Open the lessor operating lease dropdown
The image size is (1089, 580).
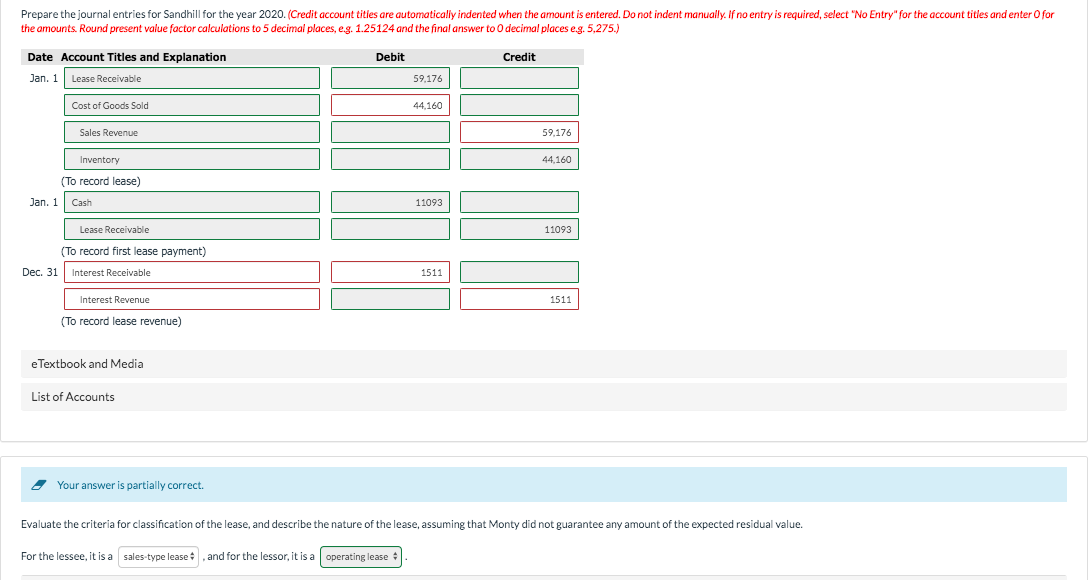[361, 556]
